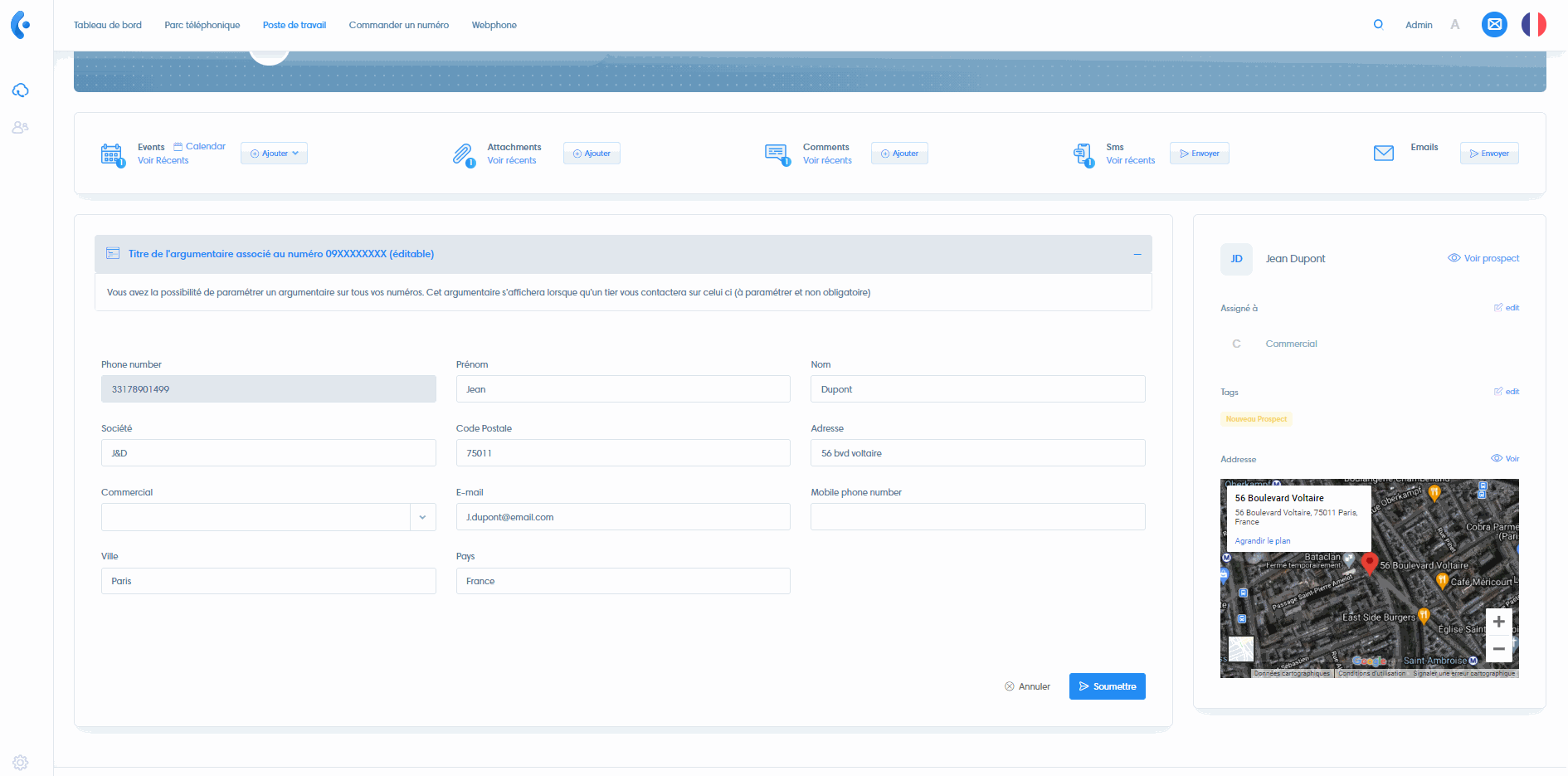Click Annuler to cancel form

pos(1027,686)
